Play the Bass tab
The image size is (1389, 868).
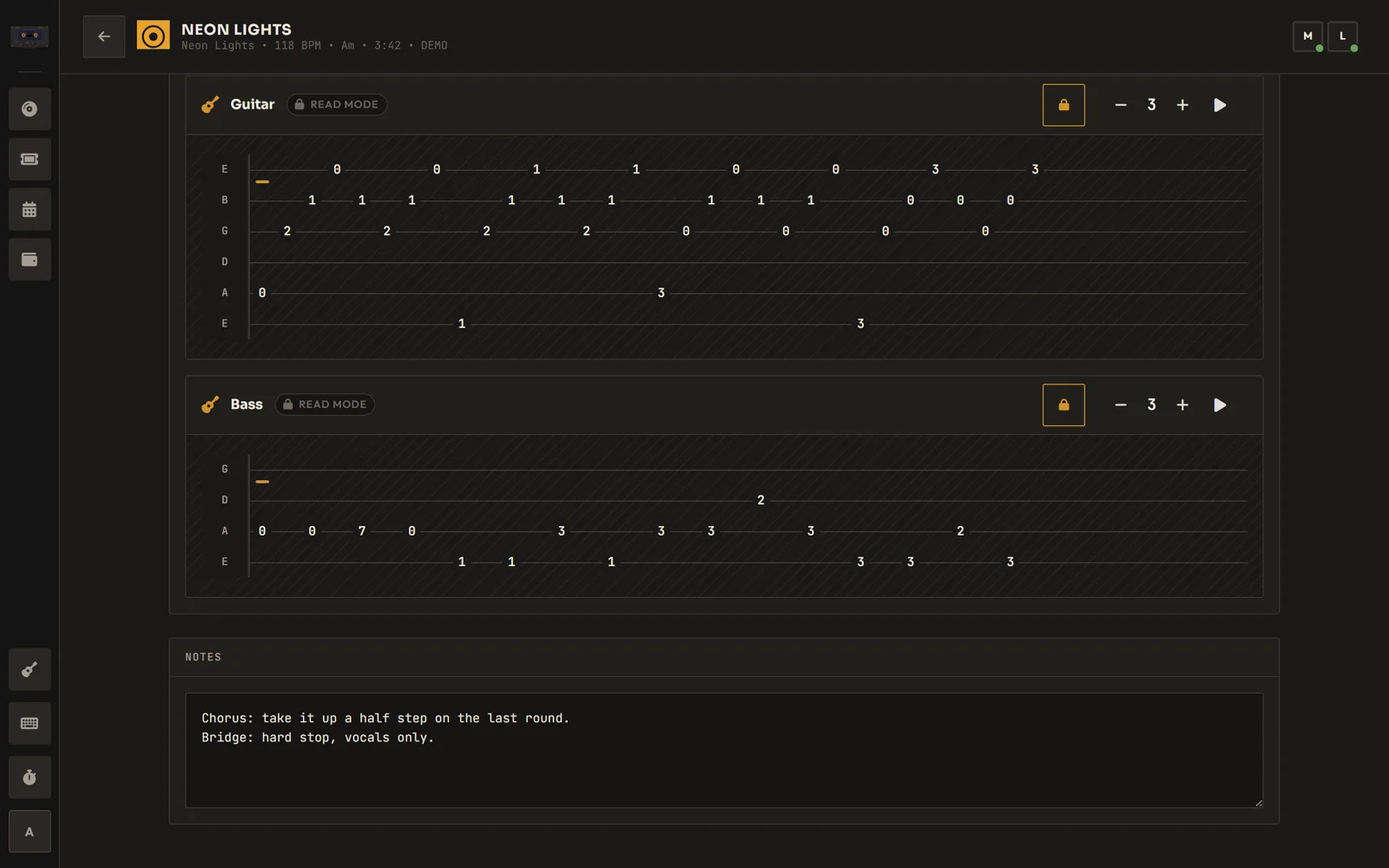(1220, 405)
